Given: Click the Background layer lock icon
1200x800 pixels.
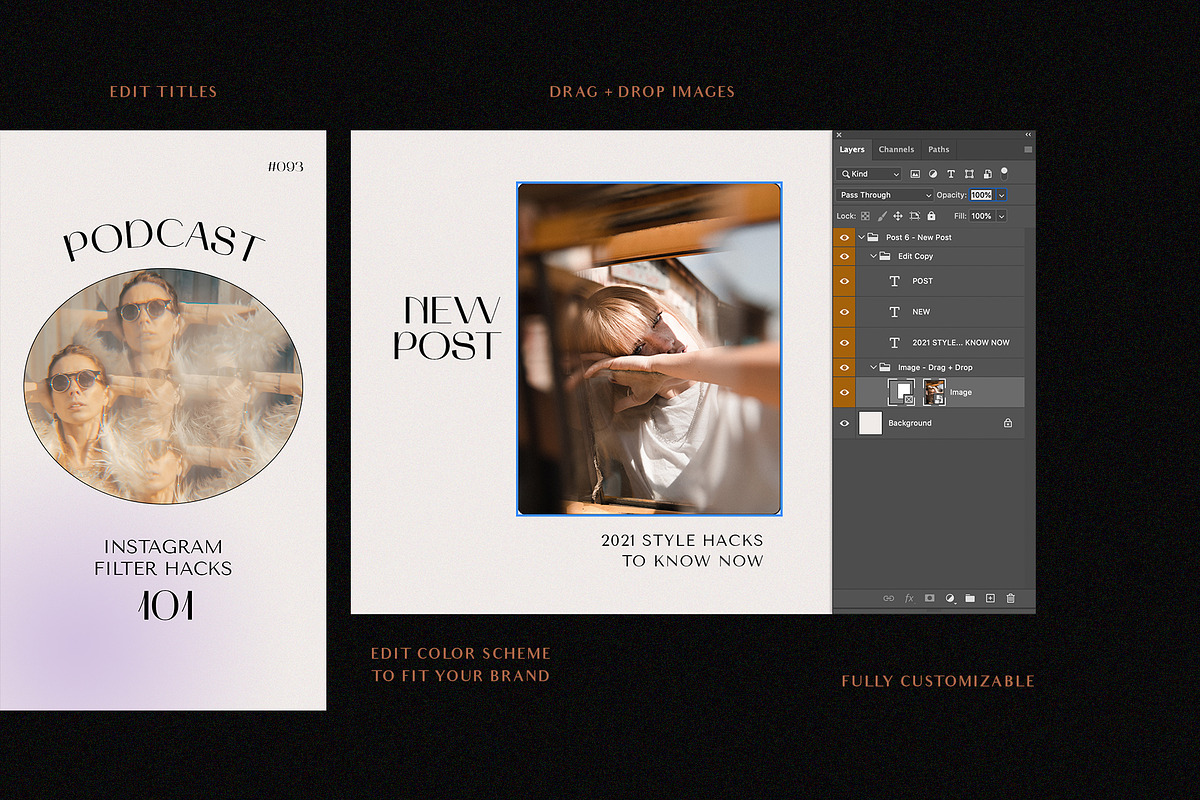Looking at the screenshot, I should pyautogui.click(x=1008, y=423).
